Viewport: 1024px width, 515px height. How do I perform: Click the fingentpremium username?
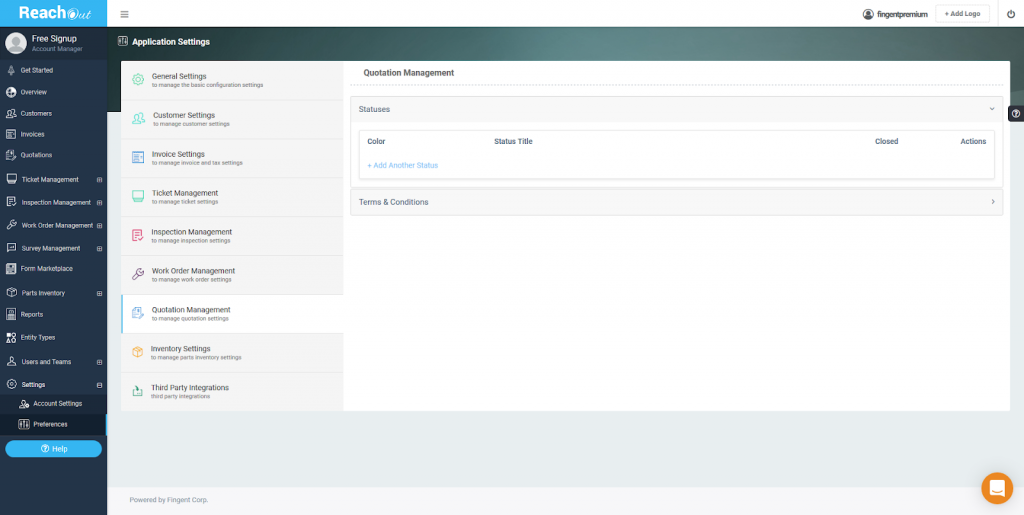click(902, 14)
